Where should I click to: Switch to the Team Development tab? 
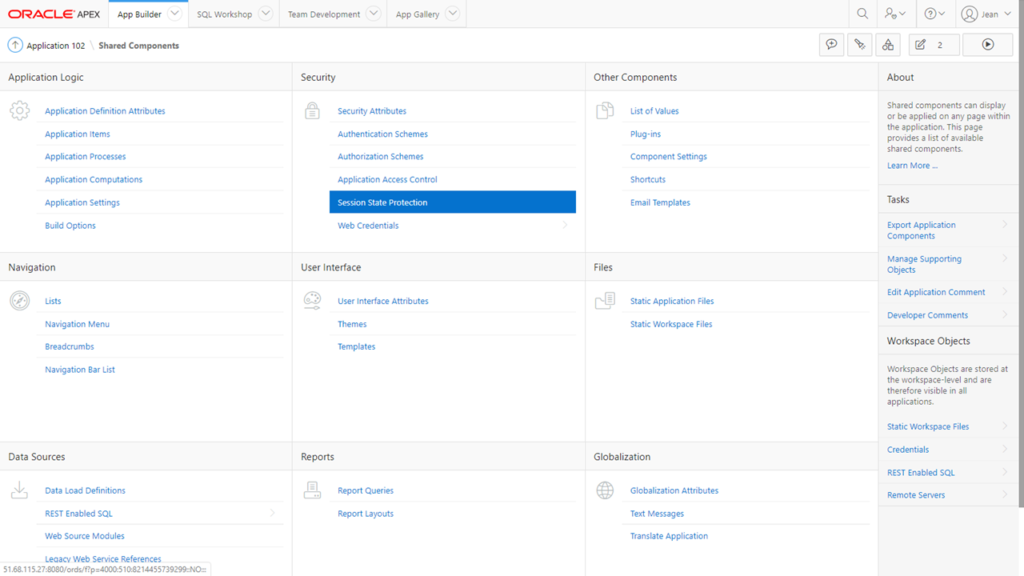tap(324, 14)
